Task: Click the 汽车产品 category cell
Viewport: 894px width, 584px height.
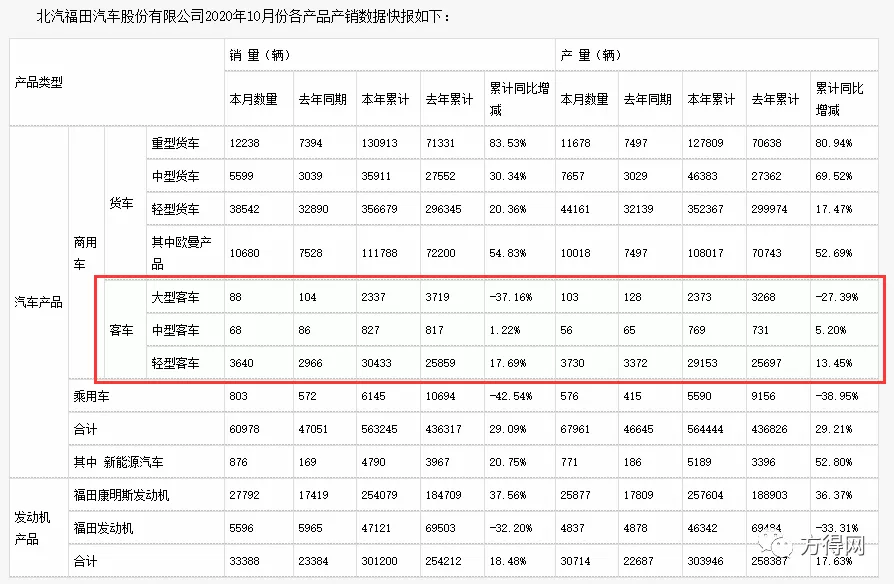Action: click(x=39, y=302)
